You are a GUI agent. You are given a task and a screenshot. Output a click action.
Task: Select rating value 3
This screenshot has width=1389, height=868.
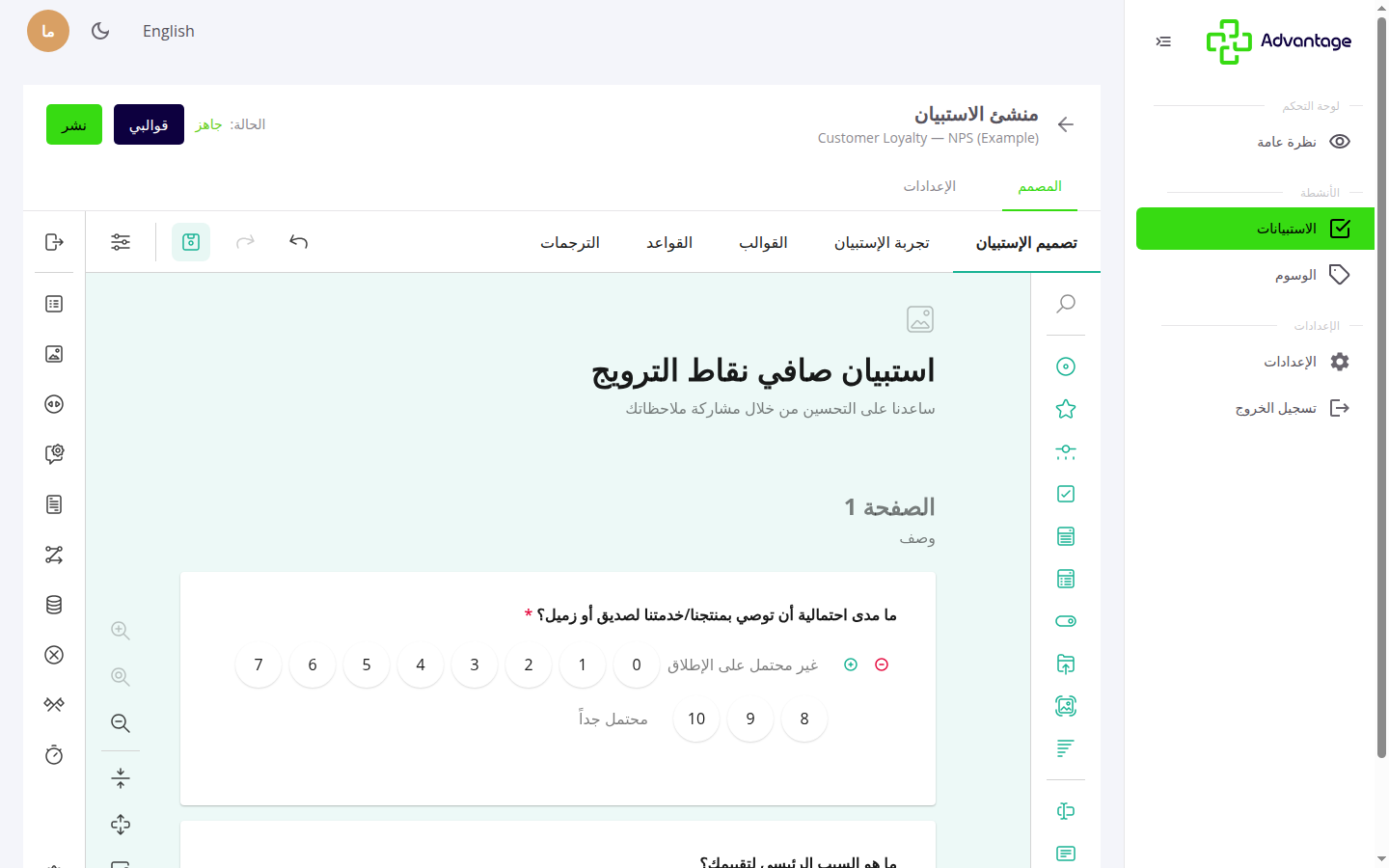(x=475, y=665)
